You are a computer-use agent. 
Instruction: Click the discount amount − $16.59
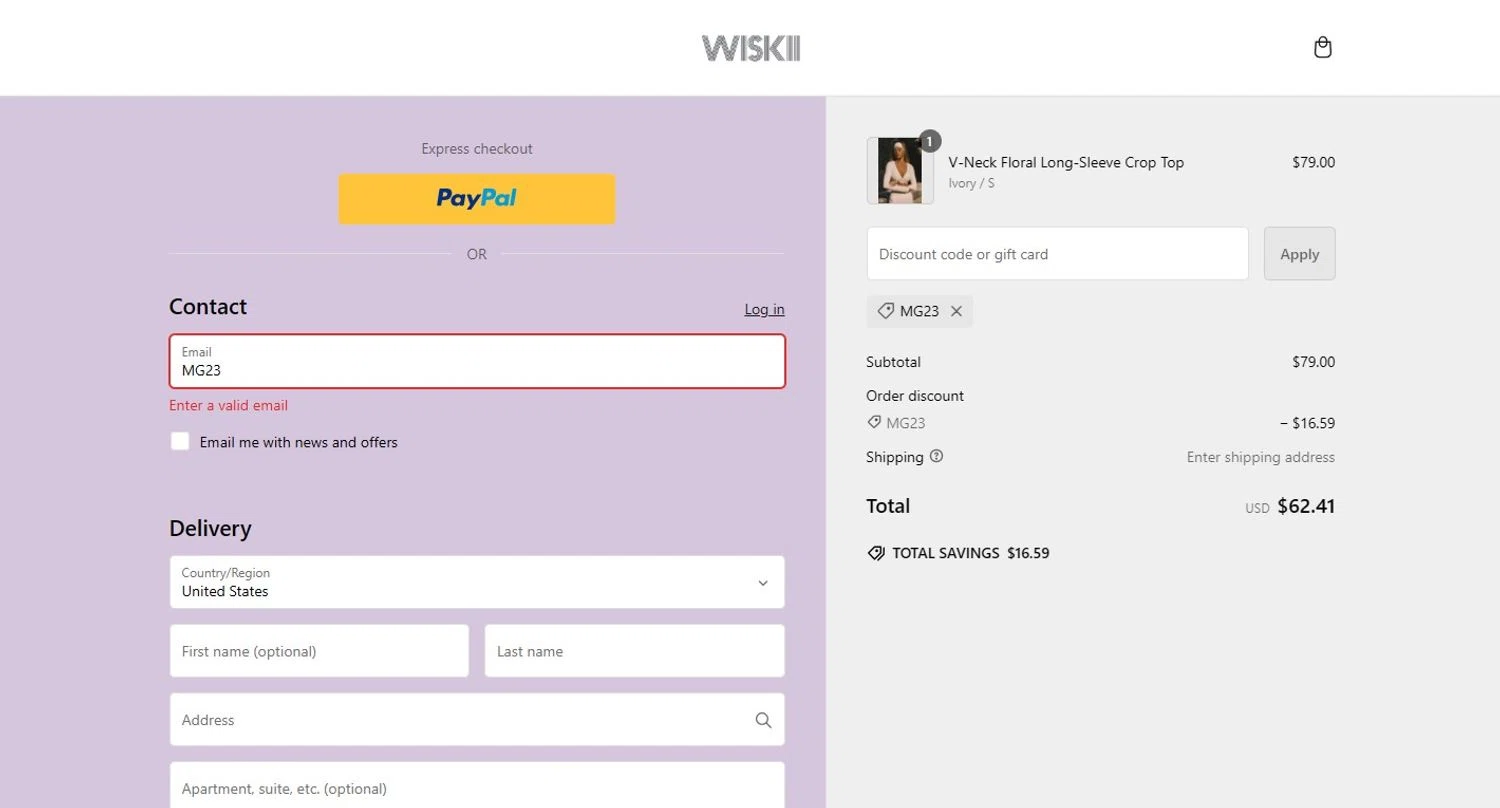pos(1307,423)
